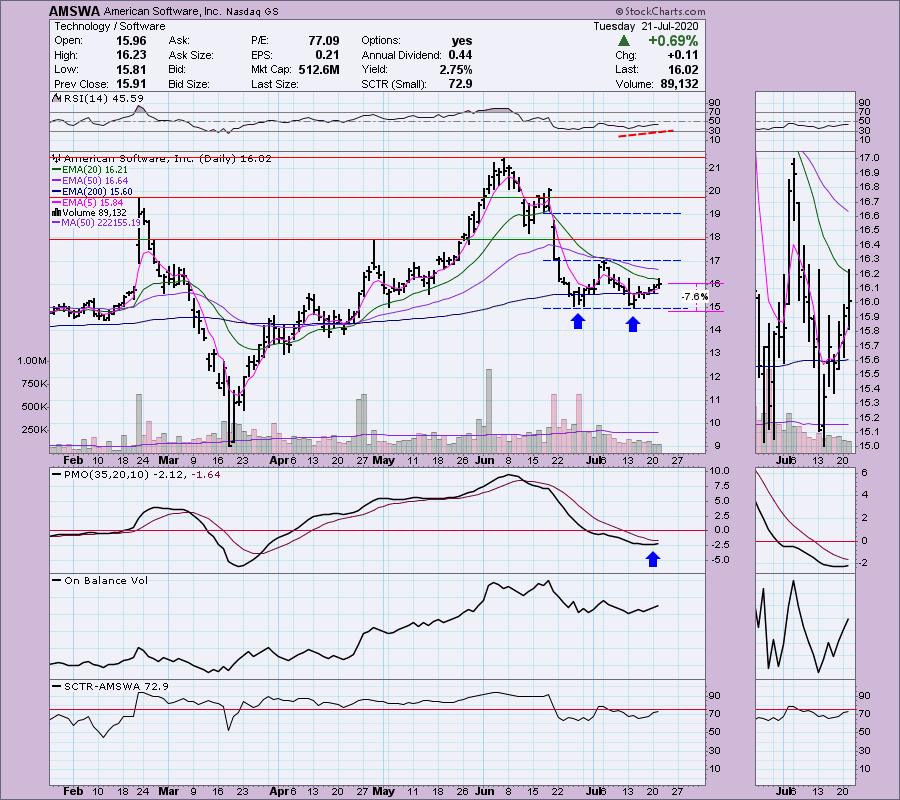Click the EMA(5) 15.84 legend entry
Screen dimensions: 900x800
click(88, 202)
